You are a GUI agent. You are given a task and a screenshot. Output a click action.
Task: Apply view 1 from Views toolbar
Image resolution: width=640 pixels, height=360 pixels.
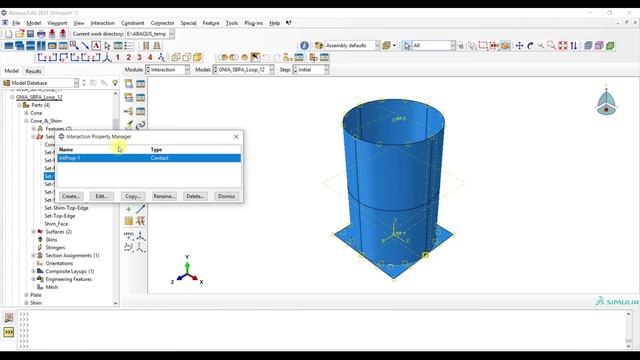coord(118,58)
